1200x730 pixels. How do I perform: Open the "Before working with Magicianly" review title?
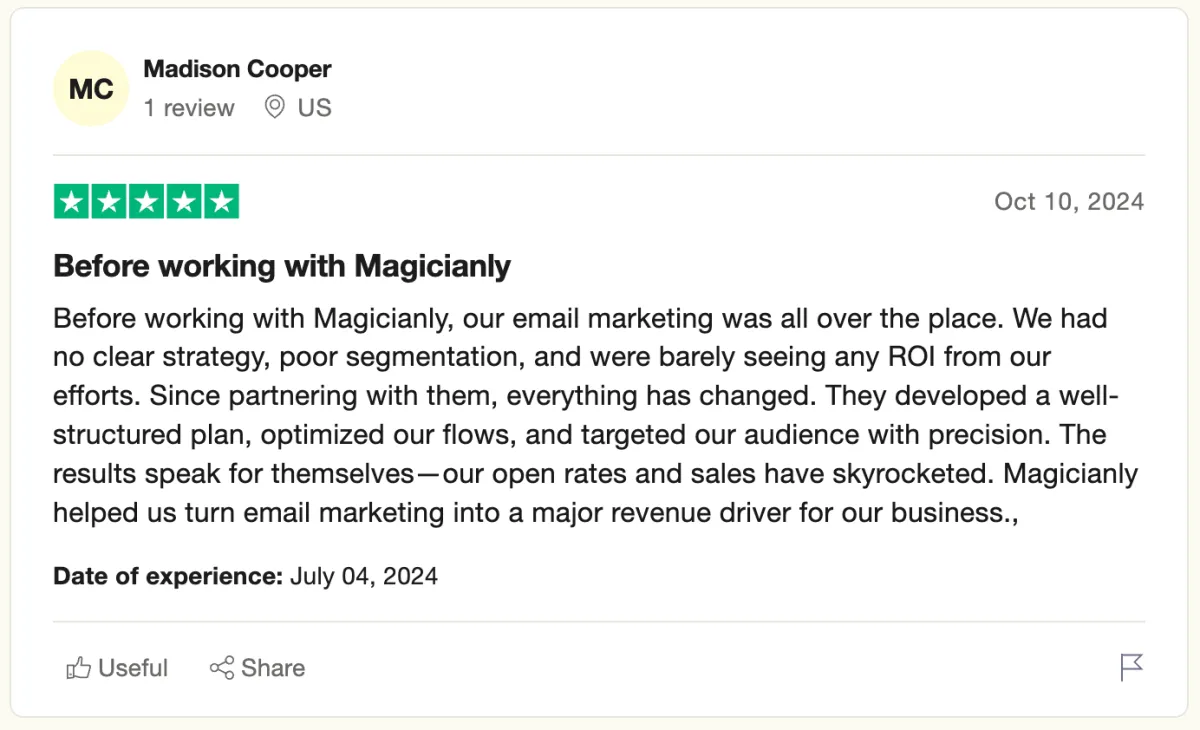pyautogui.click(x=282, y=266)
